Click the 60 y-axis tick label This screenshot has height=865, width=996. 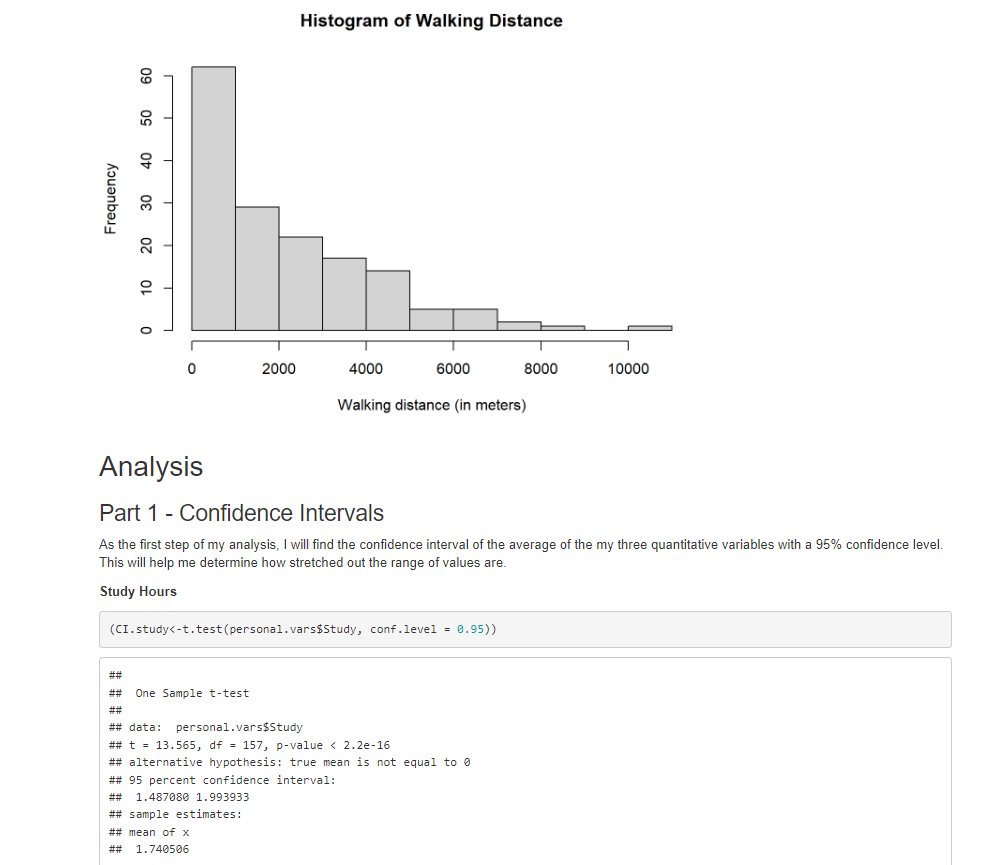146,76
